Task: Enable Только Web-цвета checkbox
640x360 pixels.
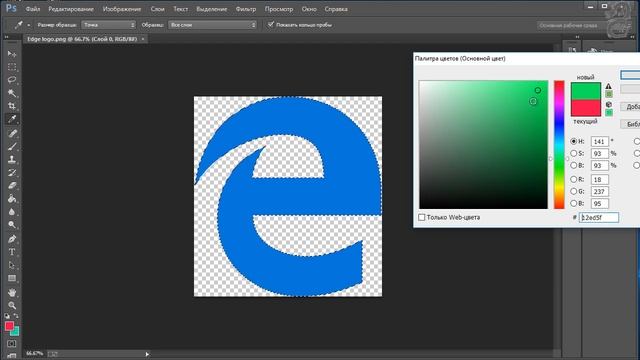Action: coord(422,218)
